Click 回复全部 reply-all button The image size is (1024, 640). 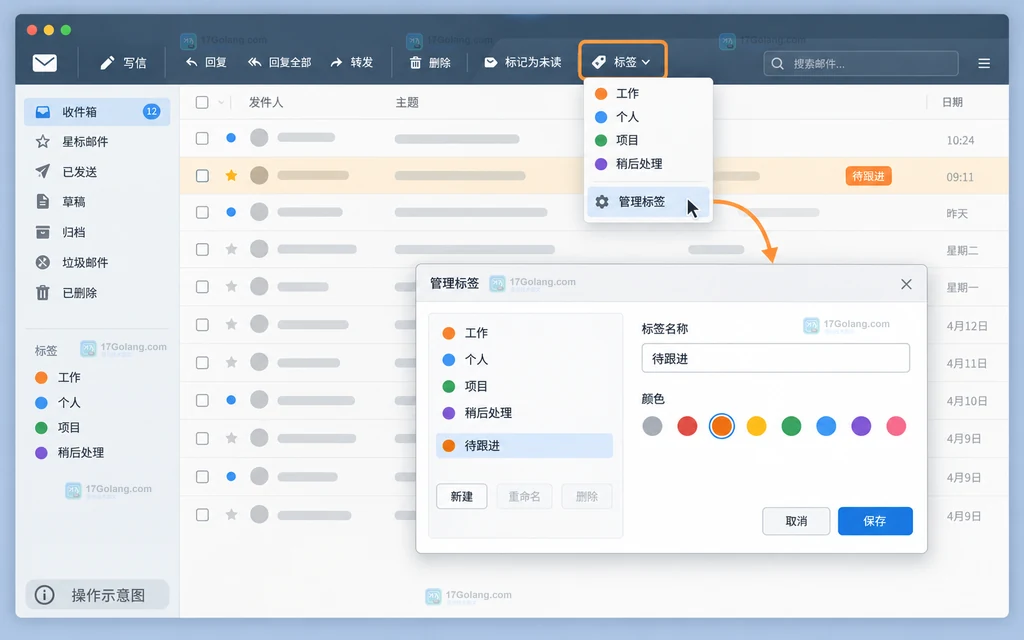pos(280,63)
